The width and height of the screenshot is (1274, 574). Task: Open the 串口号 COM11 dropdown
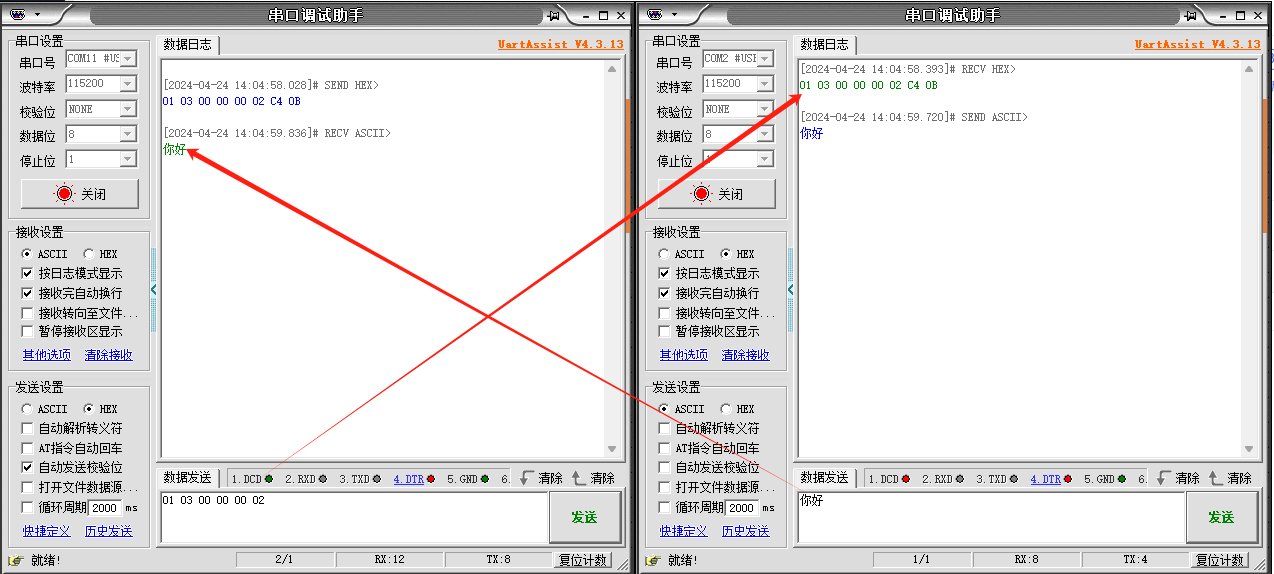127,59
